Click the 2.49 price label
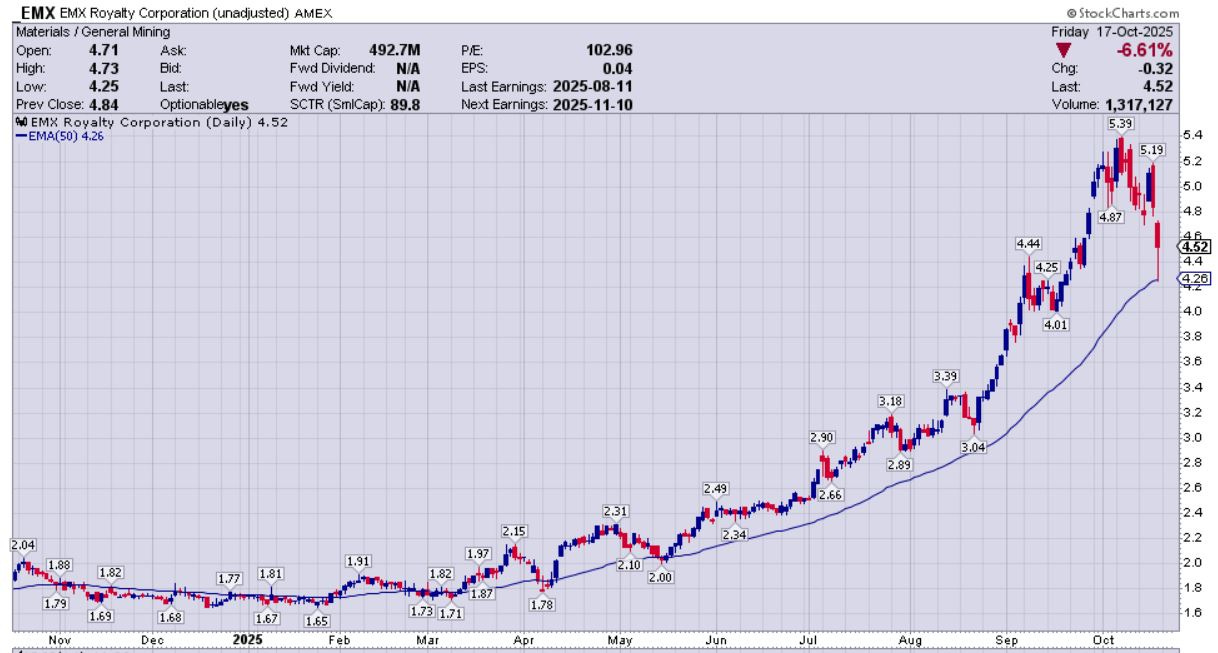 click(x=715, y=488)
